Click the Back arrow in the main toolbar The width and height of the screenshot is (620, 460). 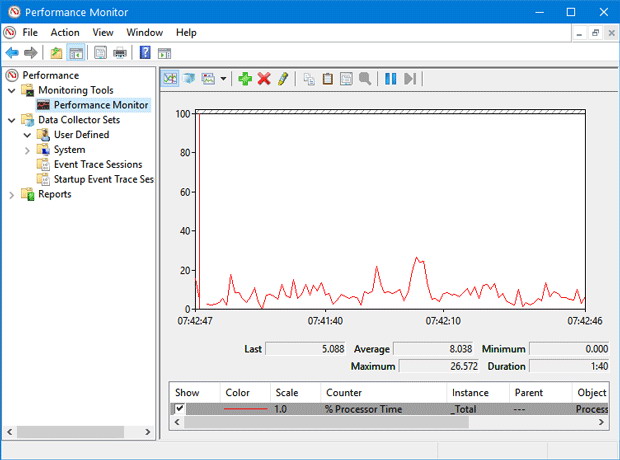click(x=12, y=53)
